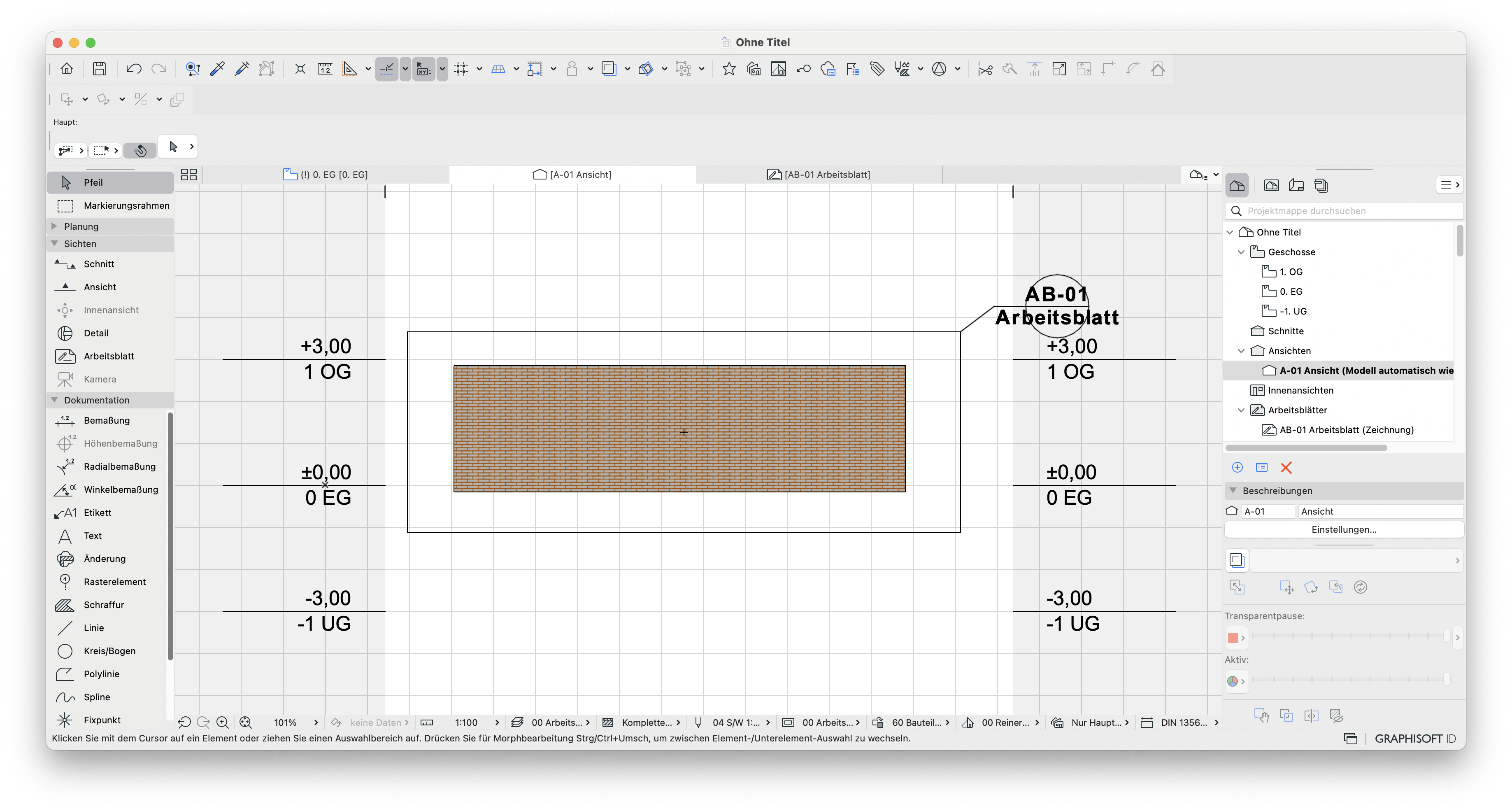Select AB-01 Arbeitsblatt (Zeichnung) tree item
This screenshot has height=811, width=1512.
pos(1347,430)
